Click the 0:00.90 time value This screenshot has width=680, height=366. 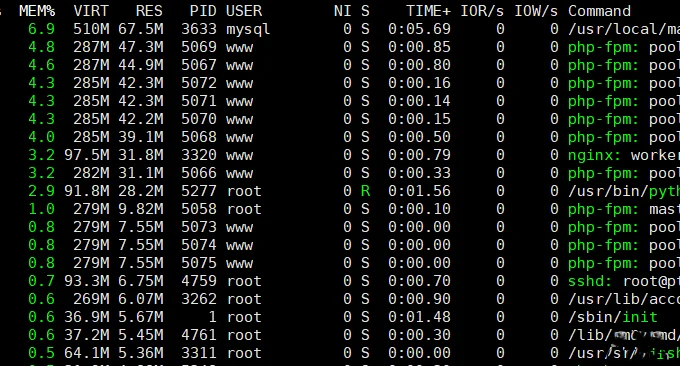[x=419, y=299]
